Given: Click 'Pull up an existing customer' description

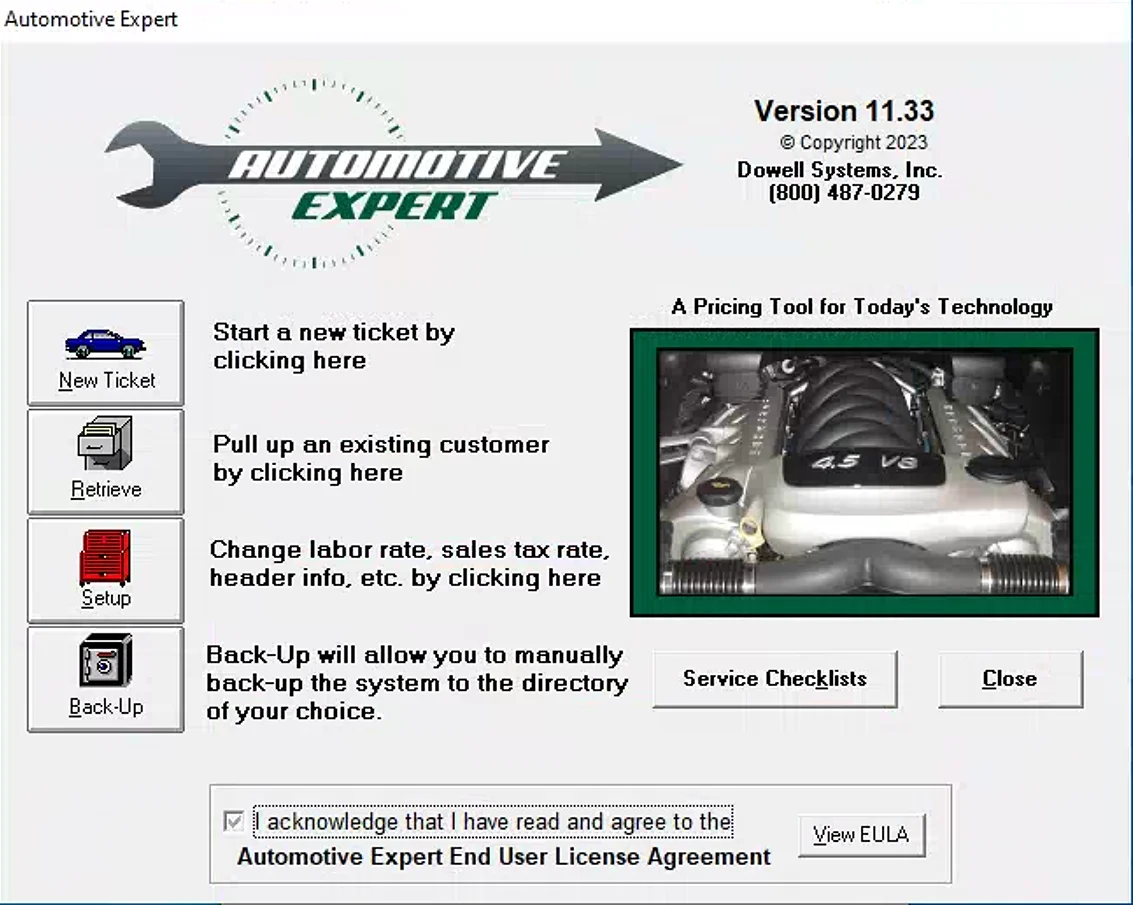Looking at the screenshot, I should pyautogui.click(x=381, y=458).
